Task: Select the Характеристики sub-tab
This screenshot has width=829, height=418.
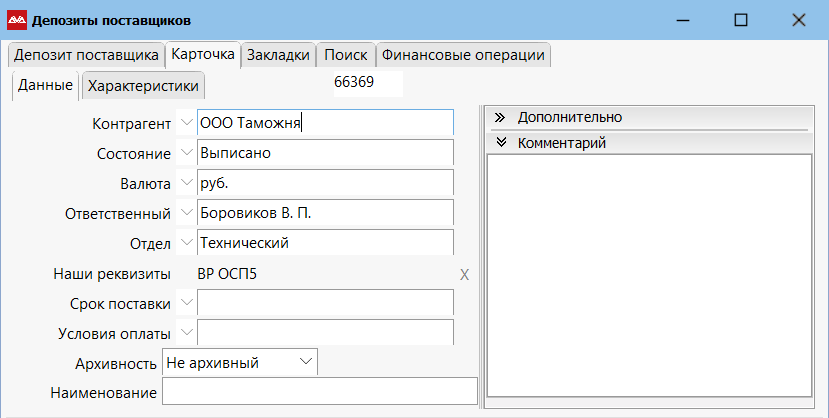Action: coord(144,86)
